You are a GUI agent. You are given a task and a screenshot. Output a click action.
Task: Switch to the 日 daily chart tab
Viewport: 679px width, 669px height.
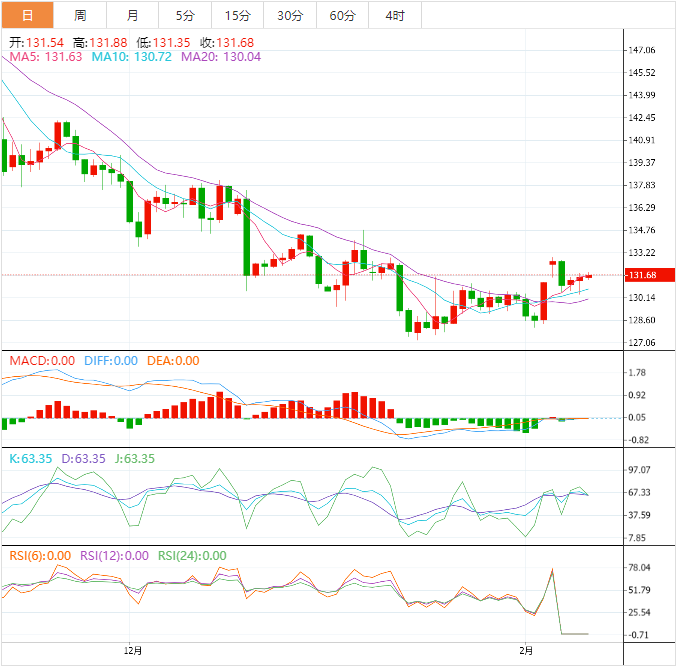click(27, 15)
